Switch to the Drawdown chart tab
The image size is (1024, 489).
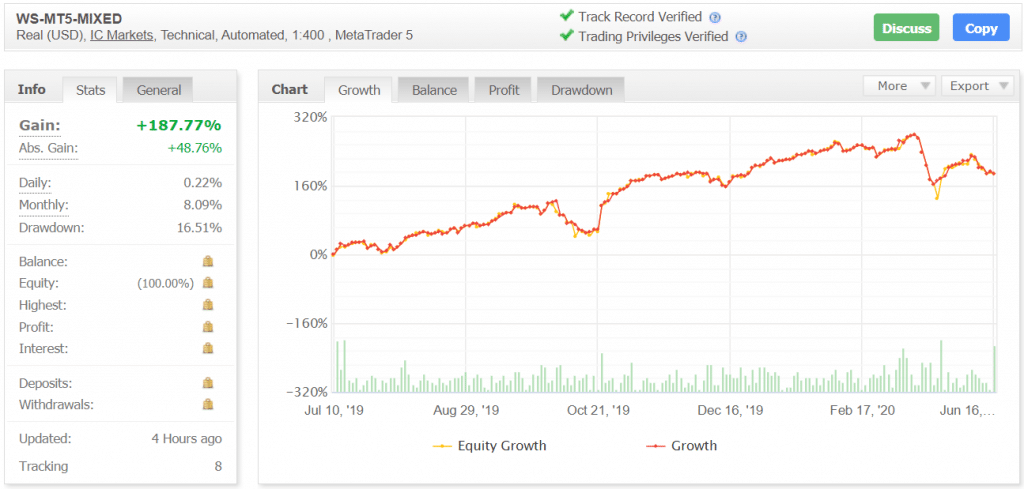point(581,90)
